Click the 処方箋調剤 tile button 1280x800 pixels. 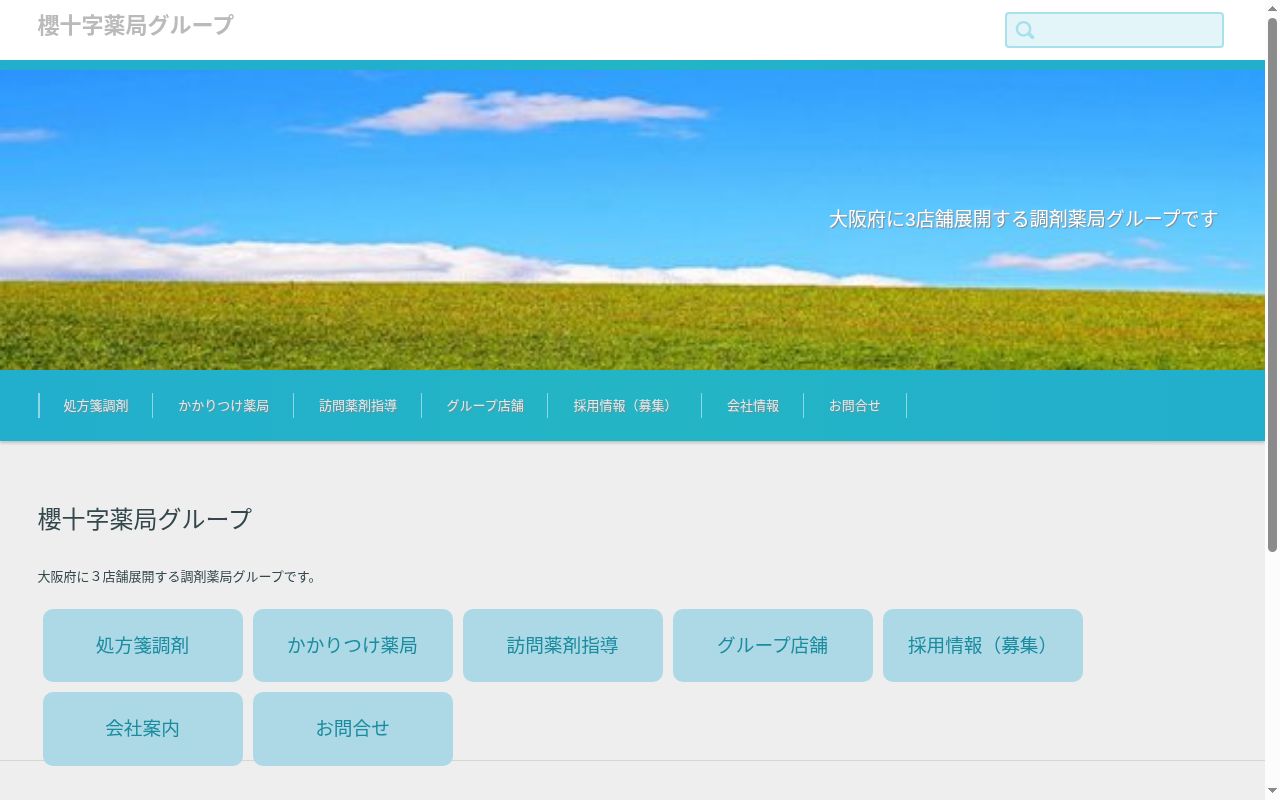pyautogui.click(x=143, y=645)
